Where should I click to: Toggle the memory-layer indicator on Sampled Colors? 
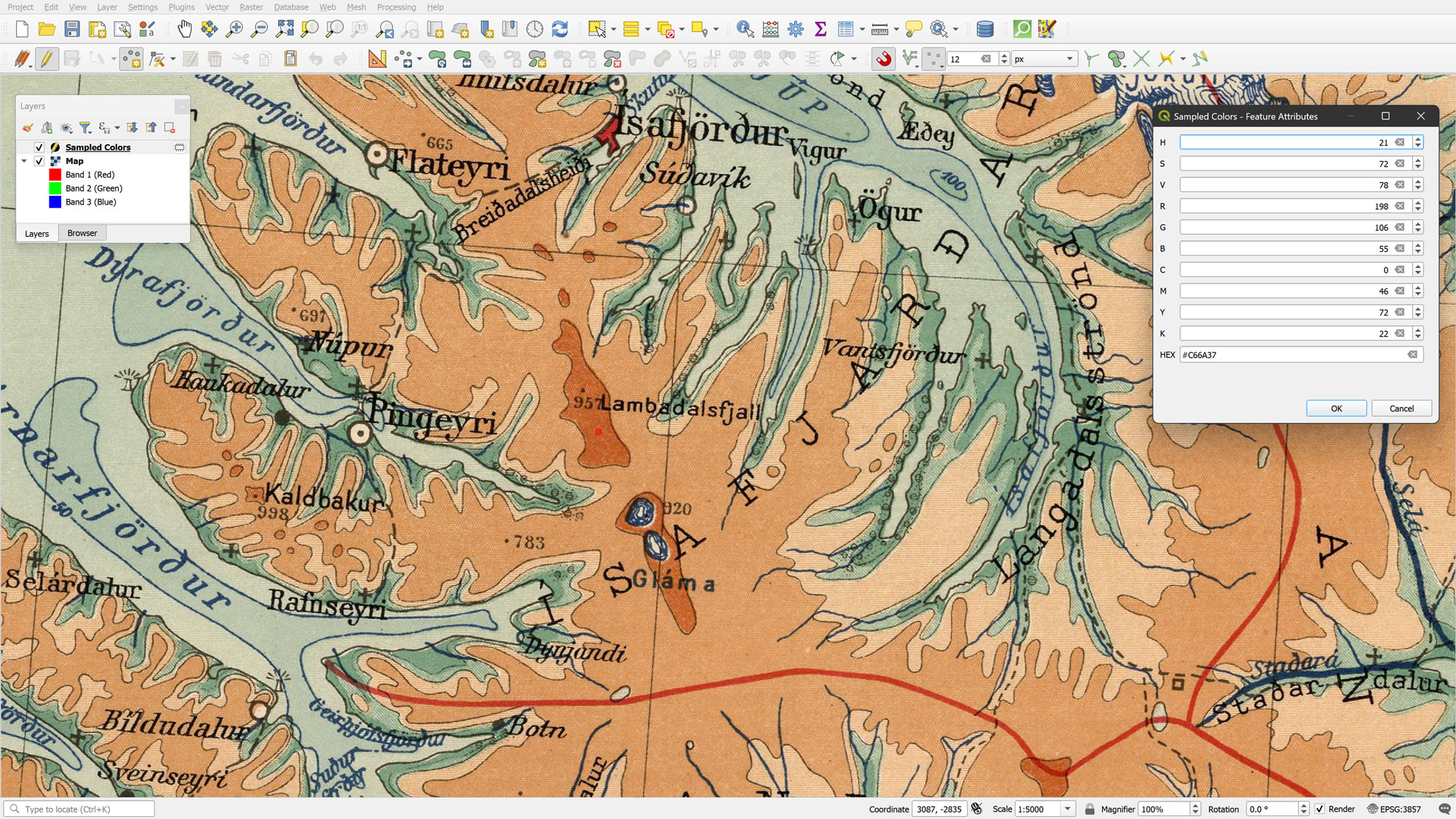point(179,147)
